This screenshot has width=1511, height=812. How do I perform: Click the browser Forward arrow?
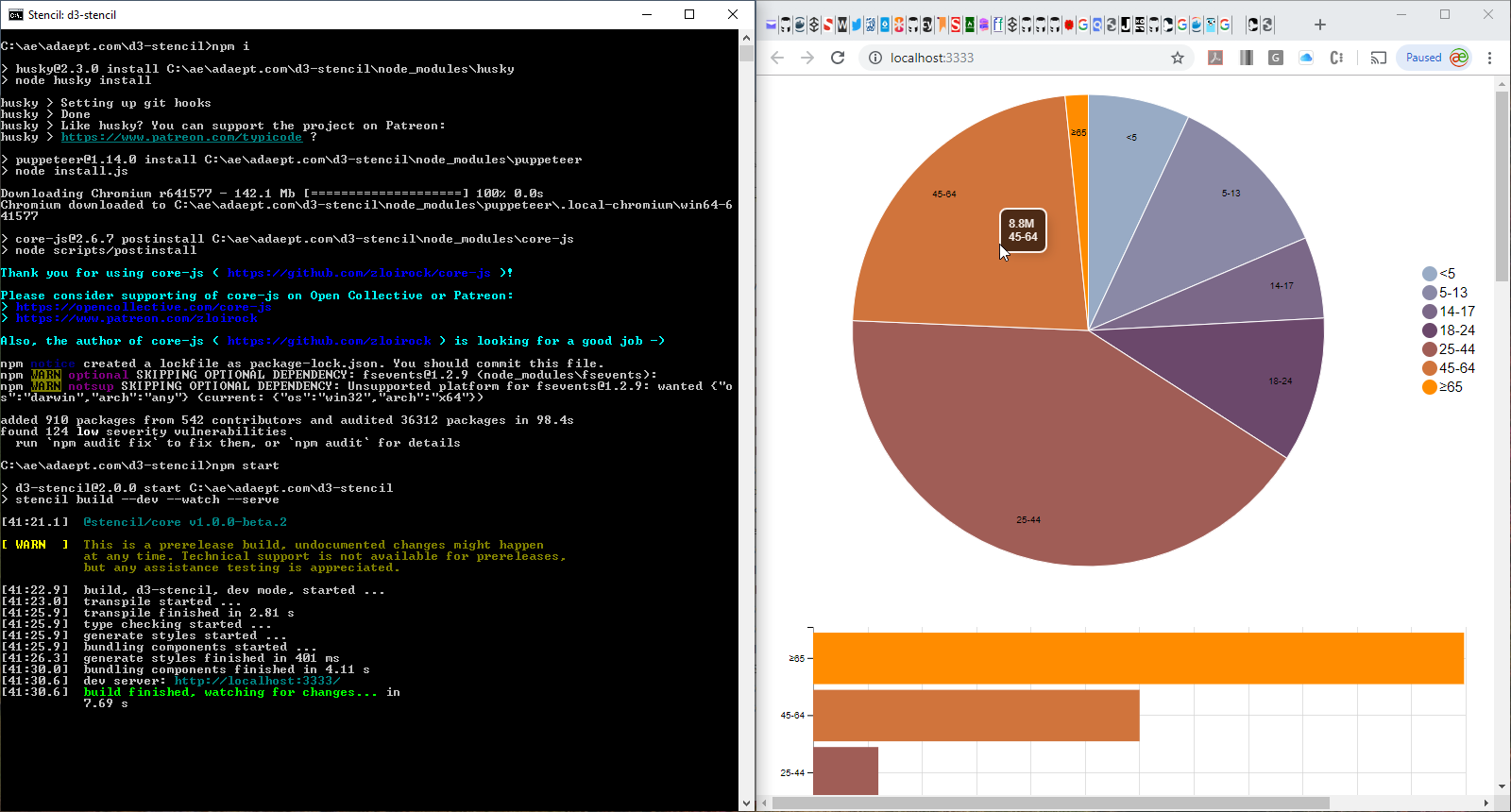click(807, 58)
